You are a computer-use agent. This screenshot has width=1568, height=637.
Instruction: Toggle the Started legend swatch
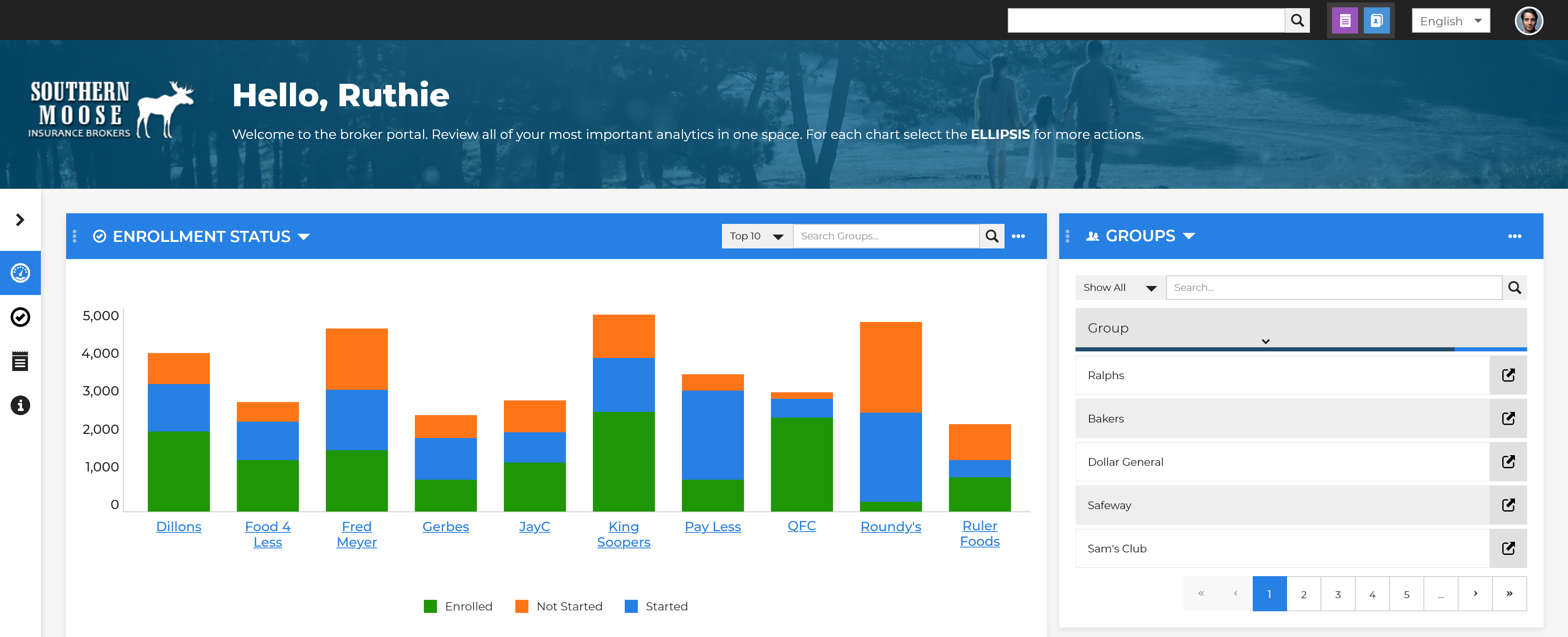631,606
